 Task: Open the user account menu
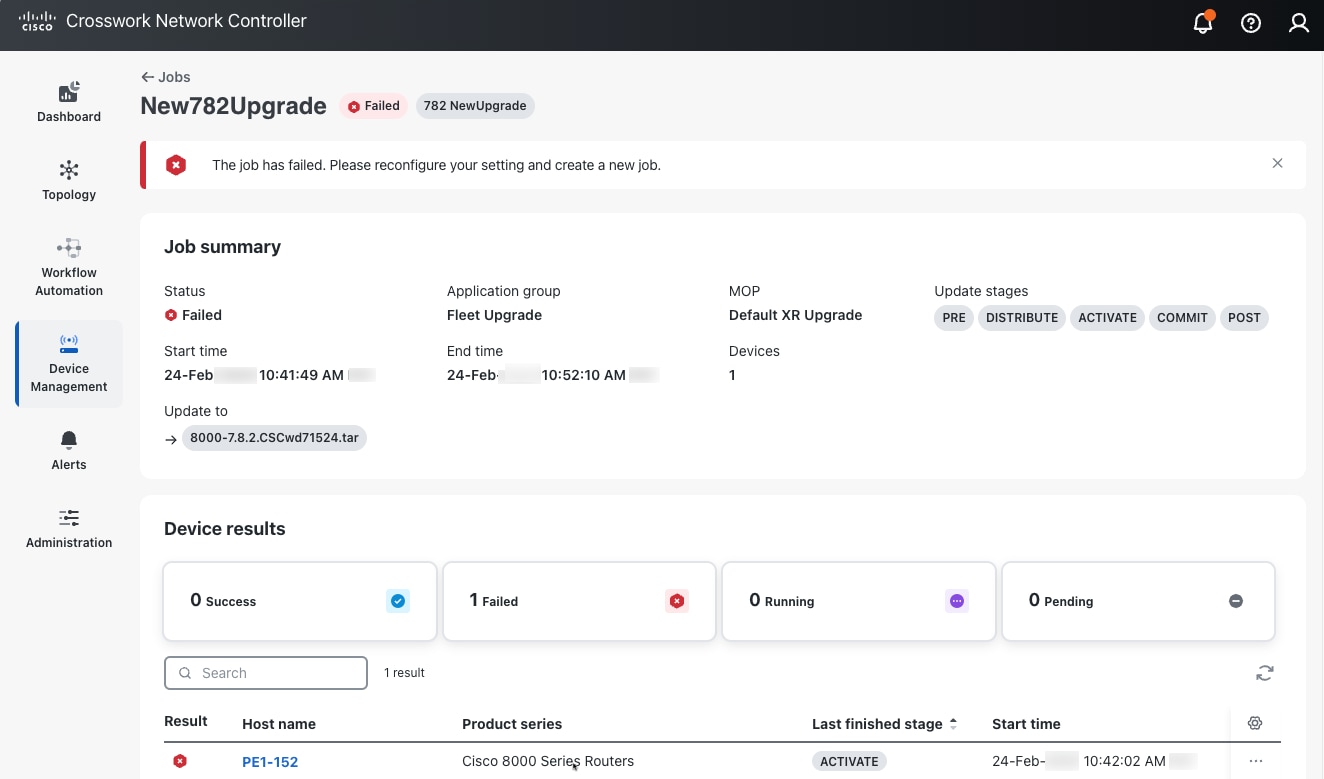(1298, 23)
